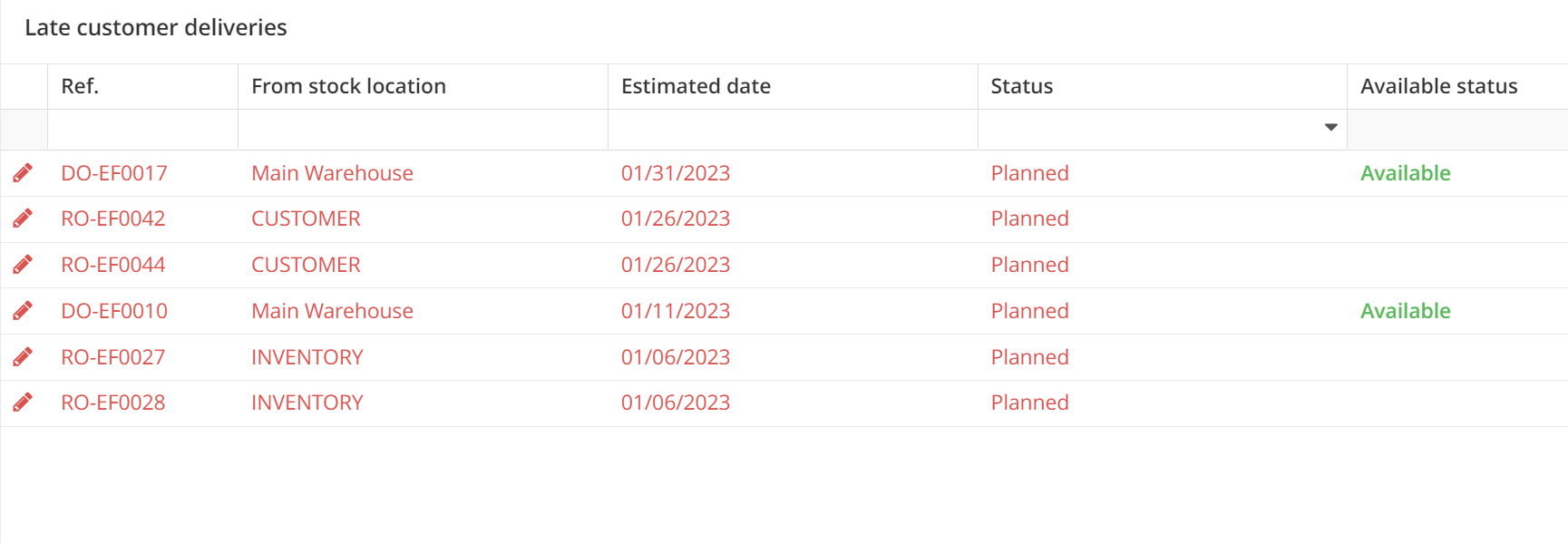Image resolution: width=1568 pixels, height=543 pixels.
Task: Sort by the Ref. column header
Action: pos(80,86)
